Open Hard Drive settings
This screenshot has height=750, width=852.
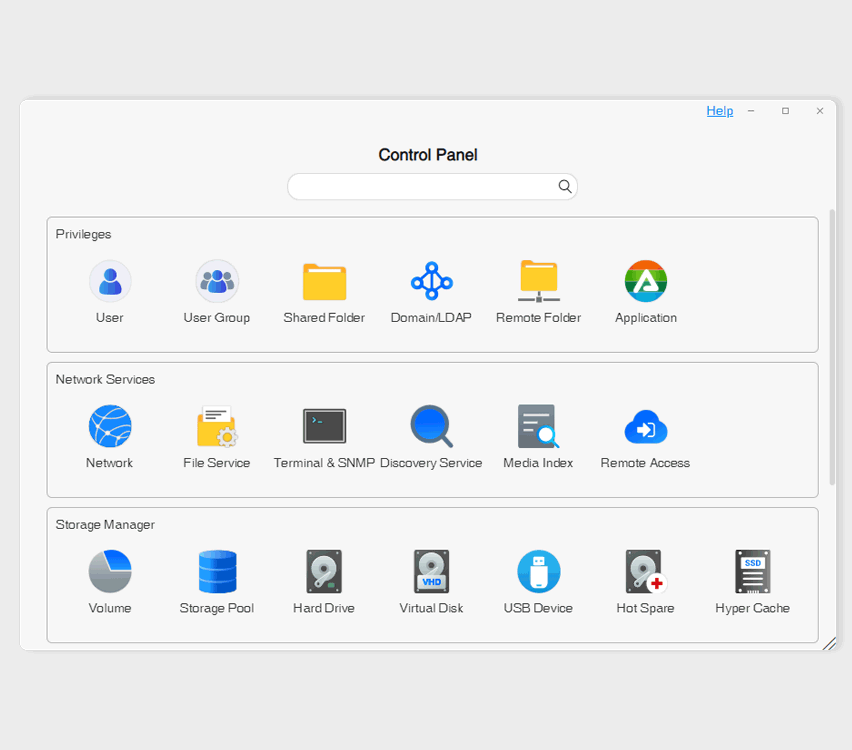click(x=324, y=572)
